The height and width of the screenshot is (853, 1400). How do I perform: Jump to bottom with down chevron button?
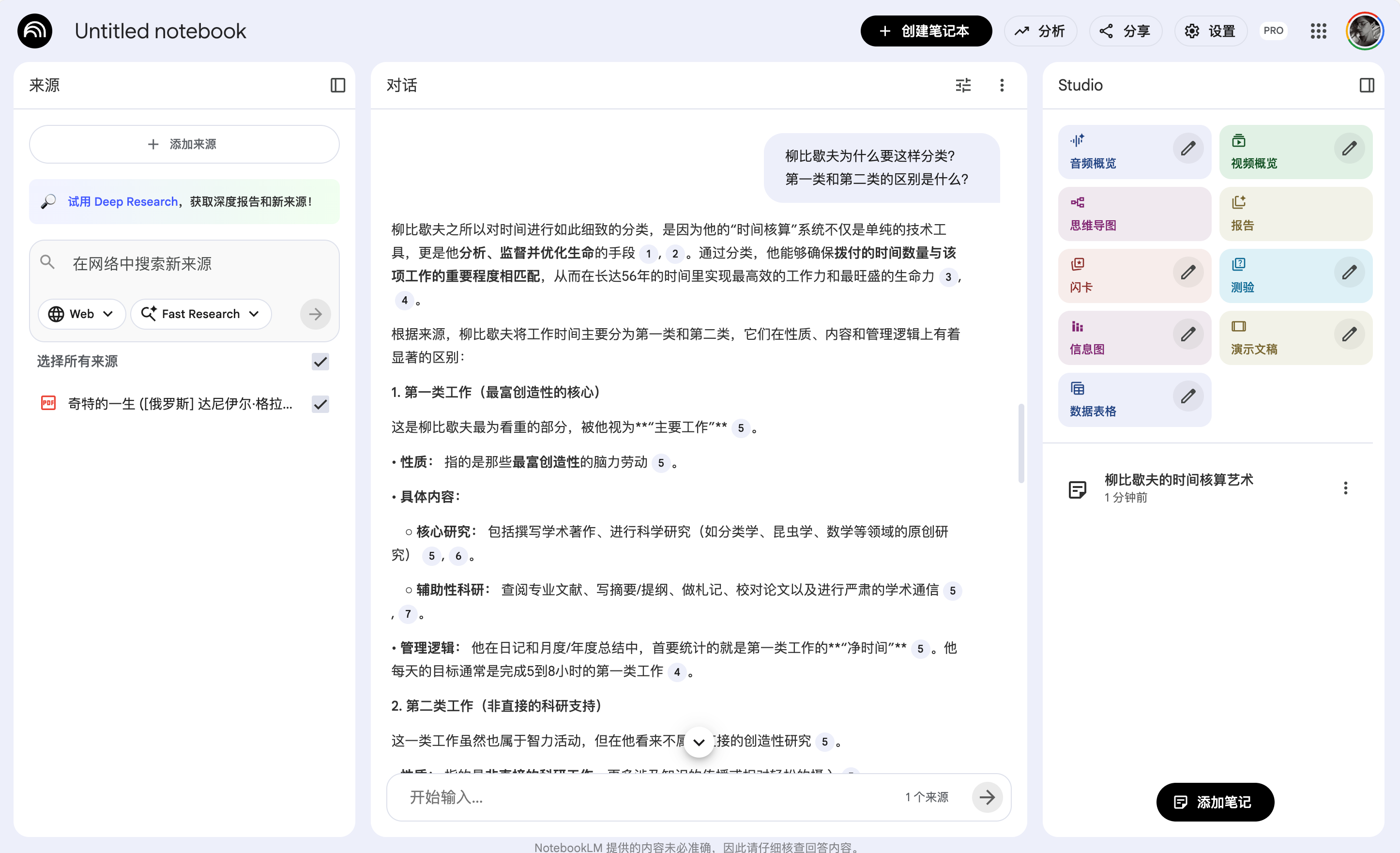[x=699, y=742]
